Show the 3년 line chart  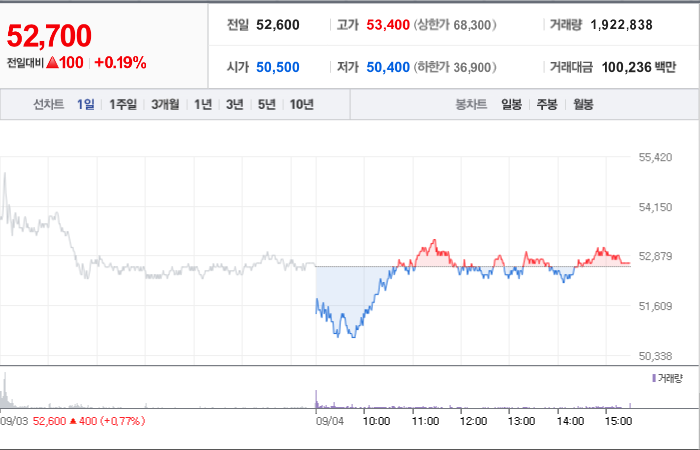pos(234,105)
